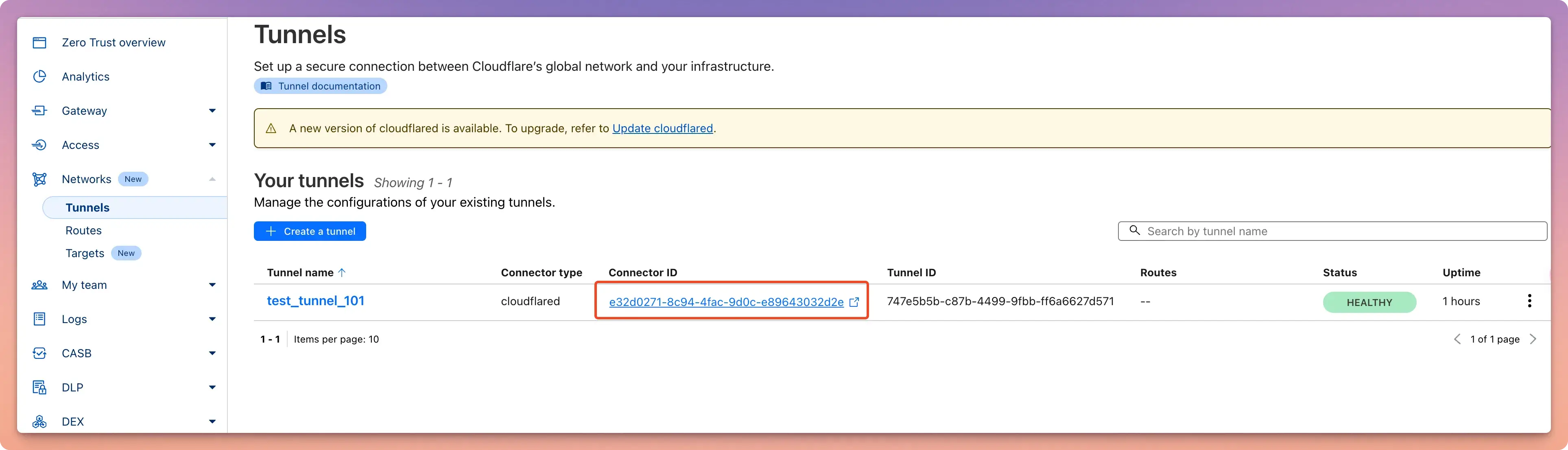Viewport: 1568px width, 450px height.
Task: Open Items per page: 10 selector
Action: click(336, 339)
